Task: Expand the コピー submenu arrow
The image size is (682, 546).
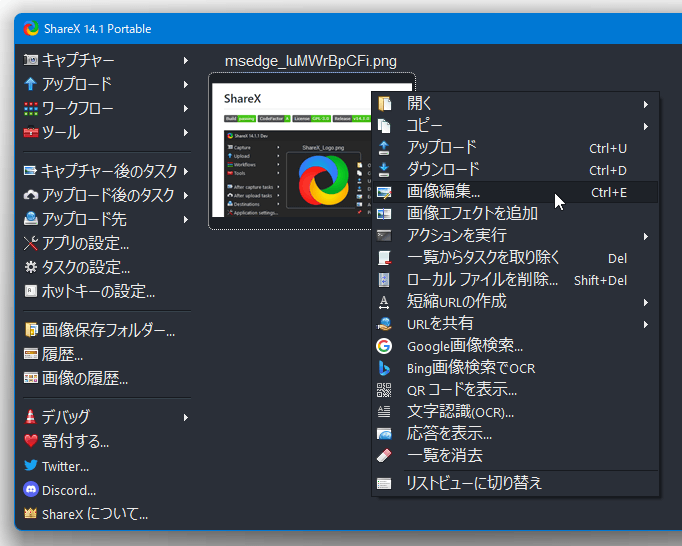Action: [646, 127]
